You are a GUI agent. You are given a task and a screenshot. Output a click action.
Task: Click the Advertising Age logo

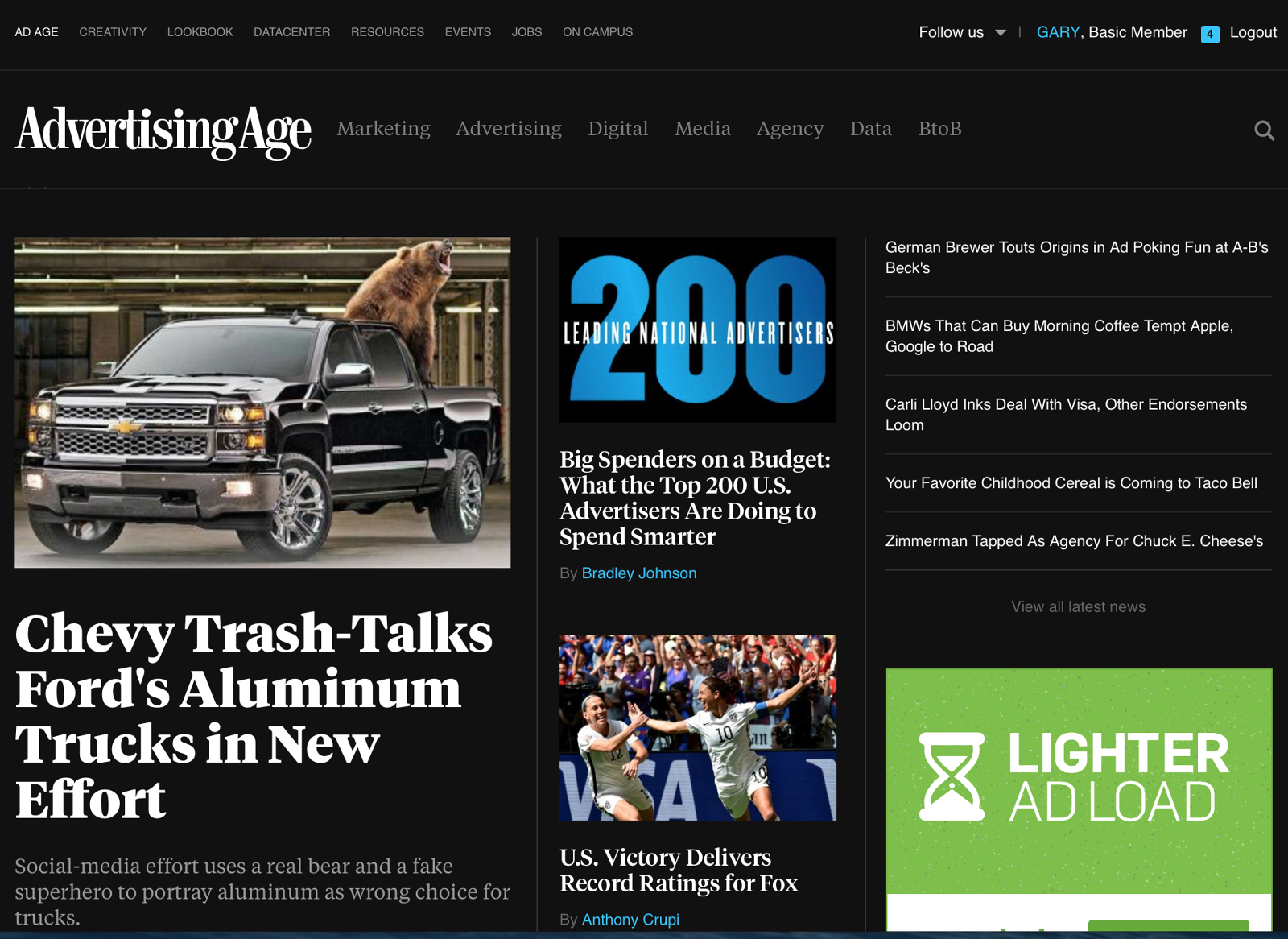[x=163, y=131]
